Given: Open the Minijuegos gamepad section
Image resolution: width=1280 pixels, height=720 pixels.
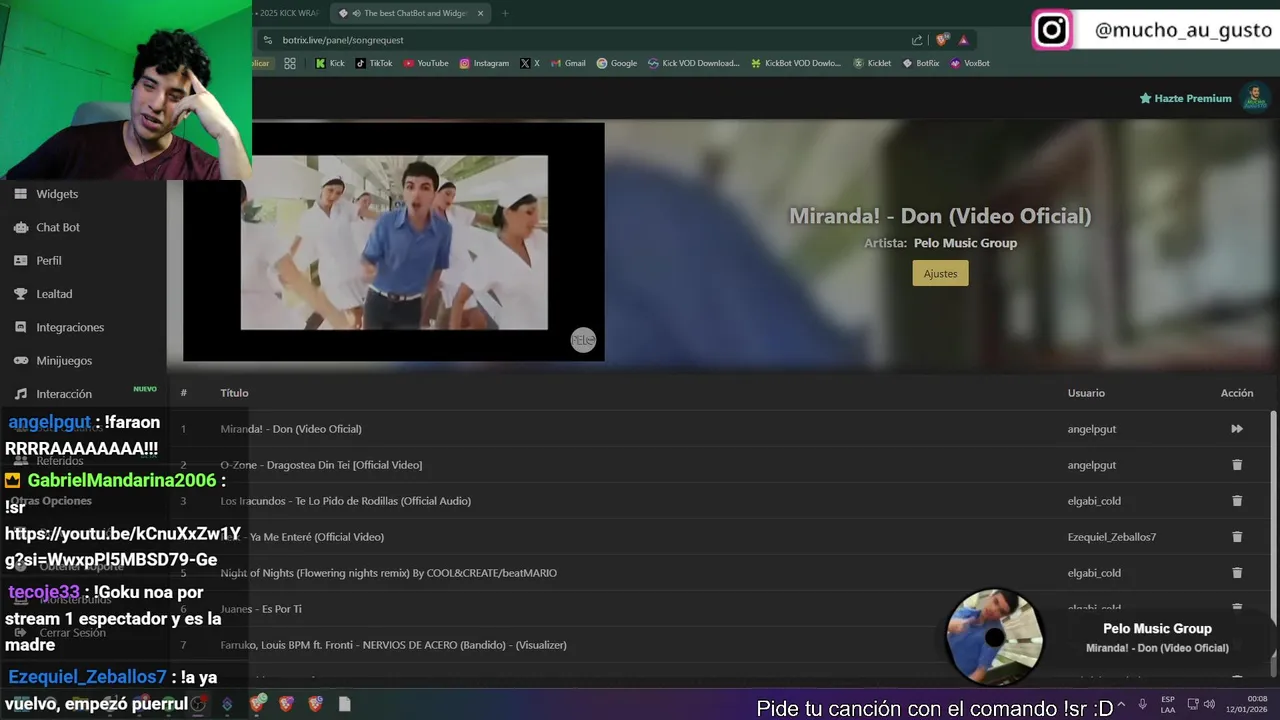Looking at the screenshot, I should point(64,360).
